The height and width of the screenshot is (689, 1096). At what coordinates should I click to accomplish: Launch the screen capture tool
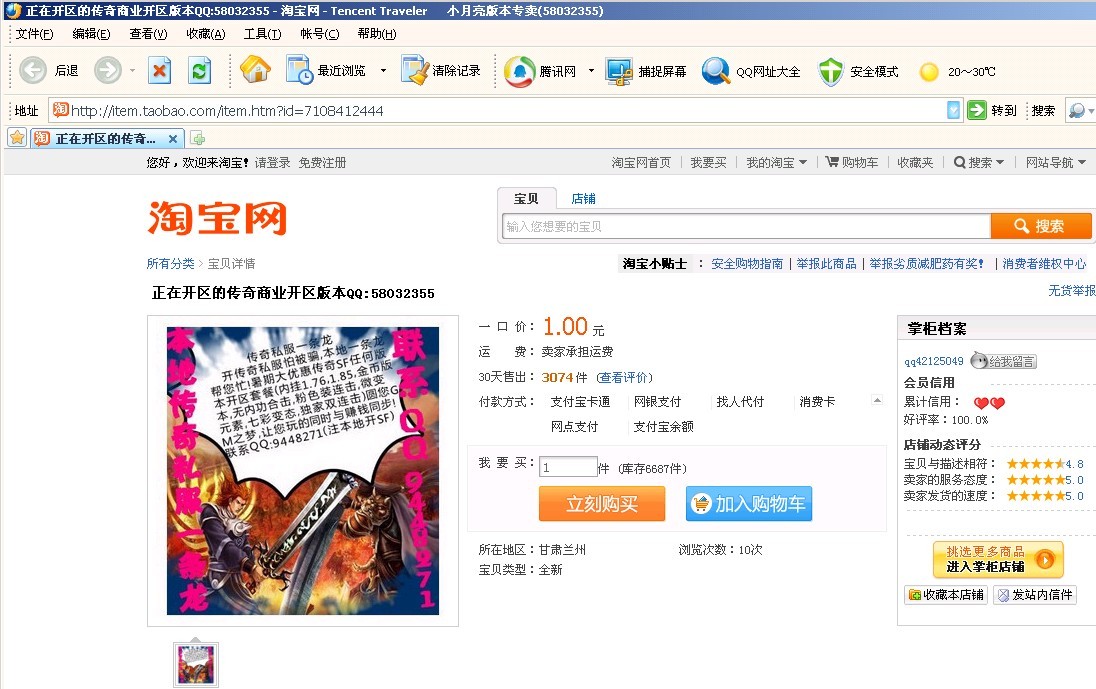click(620, 71)
